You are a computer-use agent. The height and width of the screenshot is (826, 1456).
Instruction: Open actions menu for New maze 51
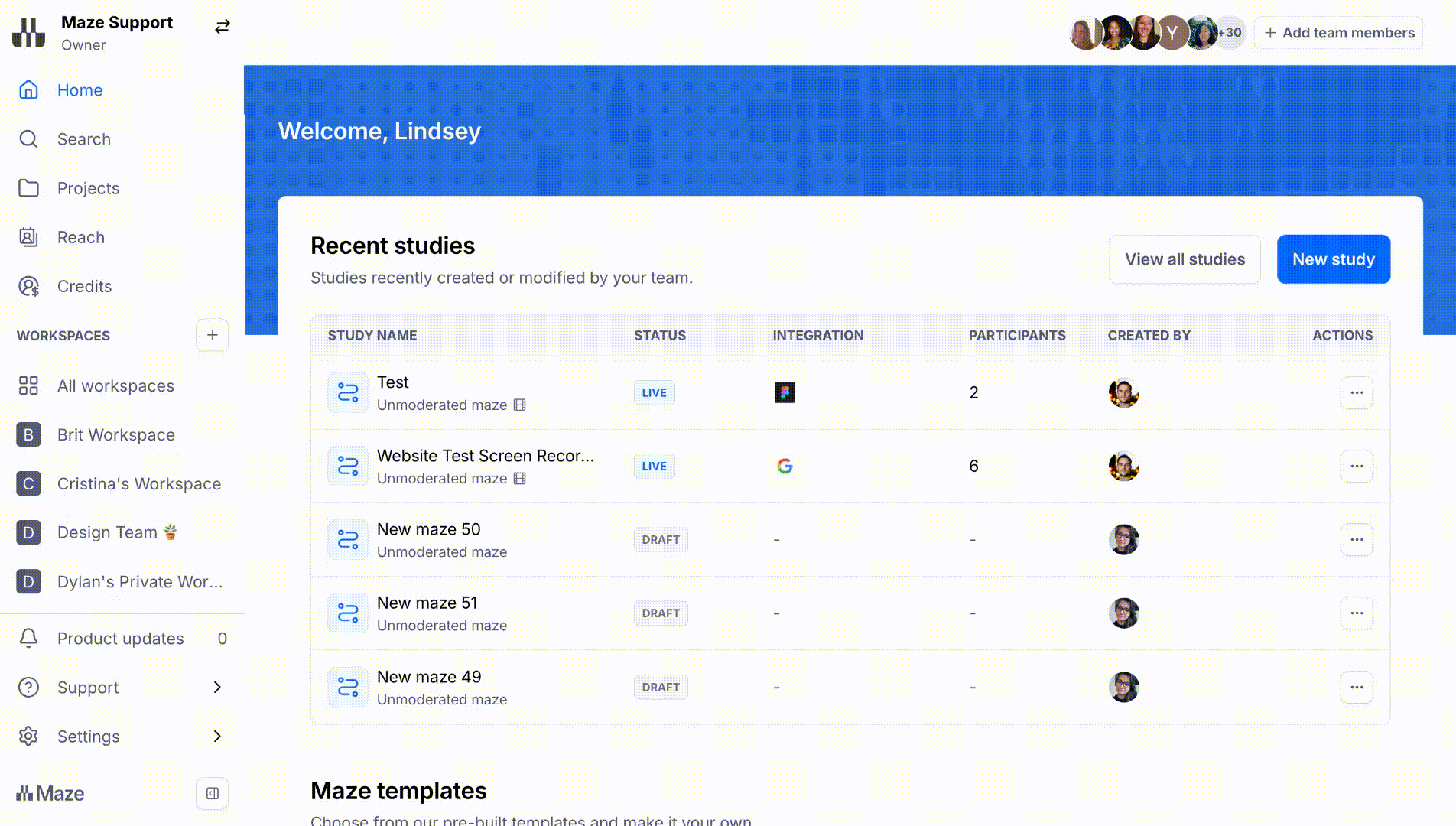(1357, 613)
